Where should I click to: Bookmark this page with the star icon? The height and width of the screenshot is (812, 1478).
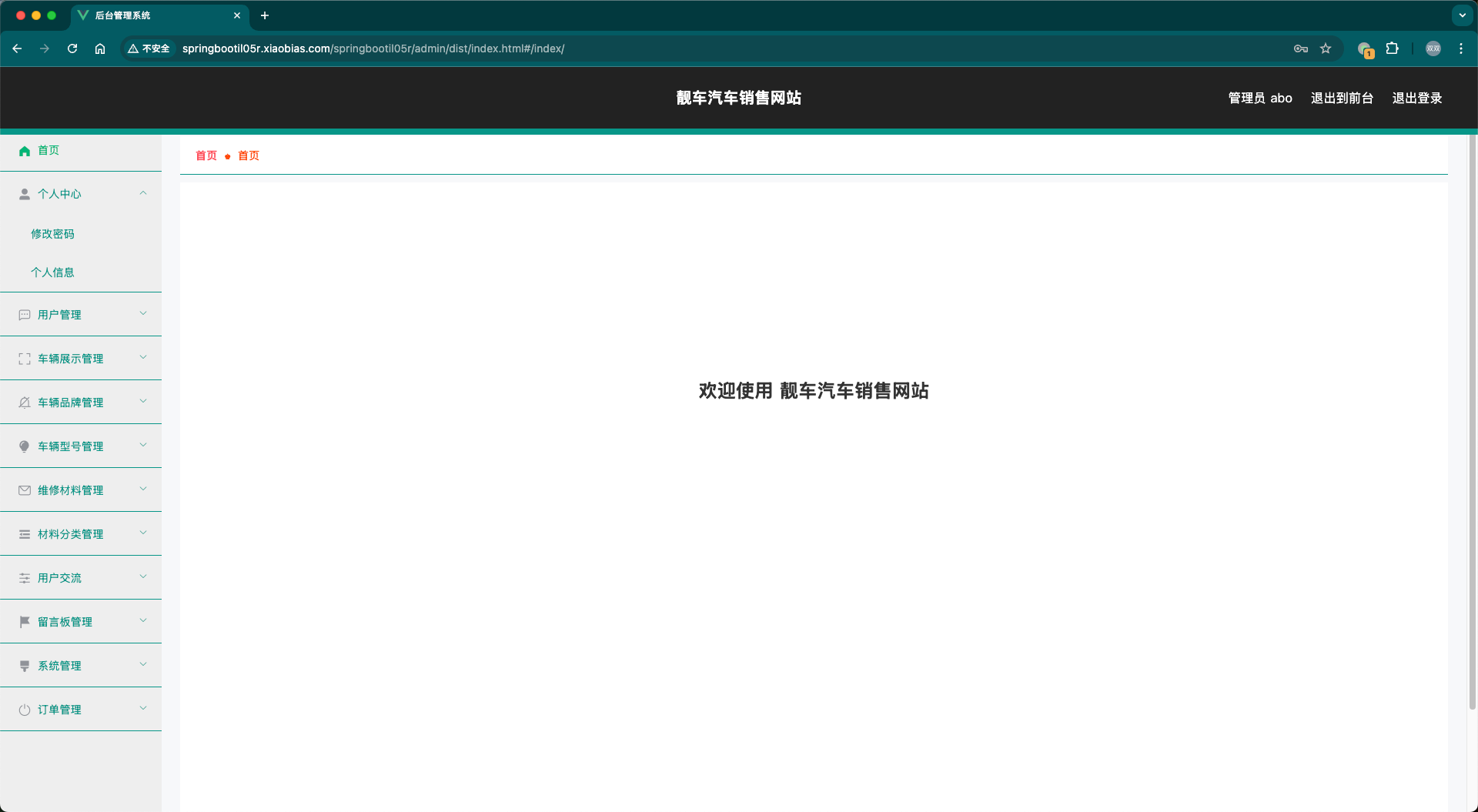[x=1326, y=48]
